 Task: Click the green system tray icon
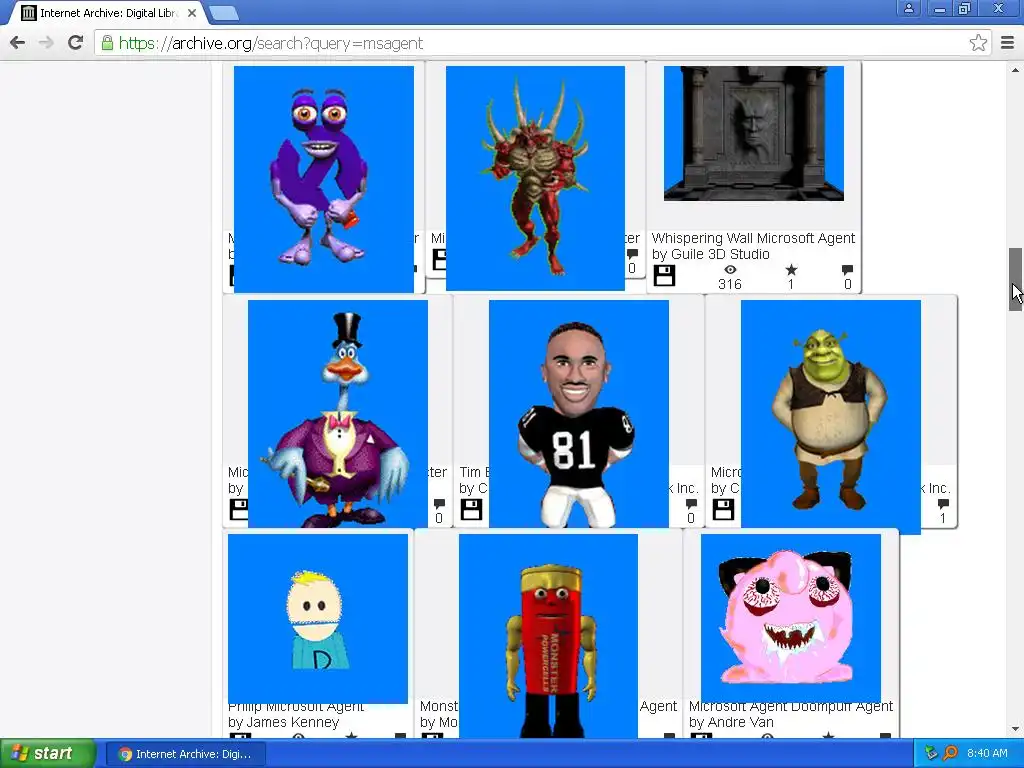[931, 753]
